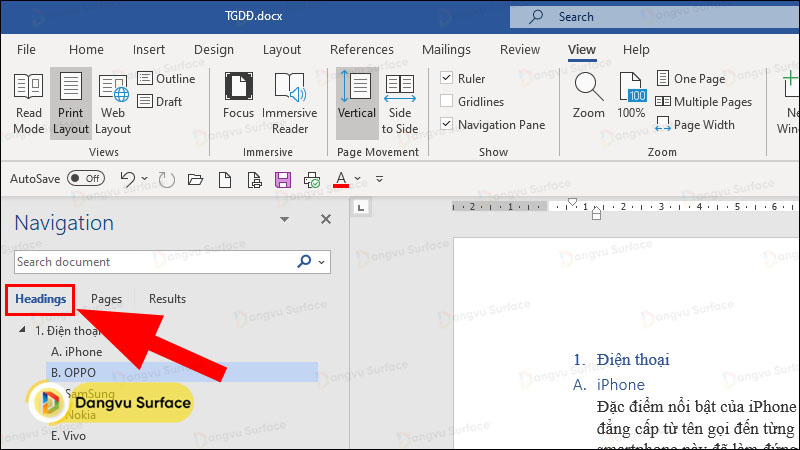Customize Quick Access Toolbar dropdown
The image size is (800, 450).
379,179
